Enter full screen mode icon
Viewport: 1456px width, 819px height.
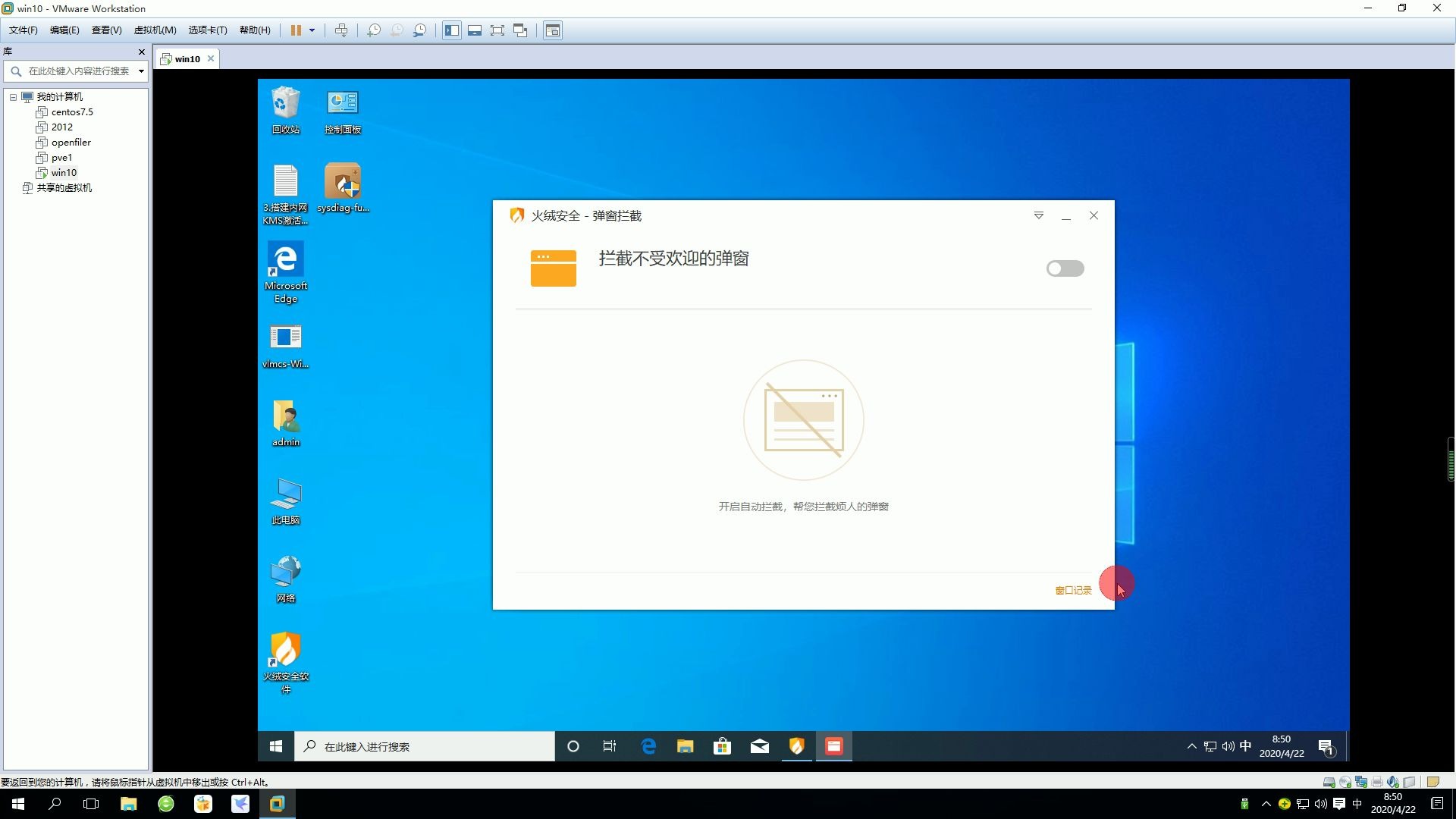click(497, 30)
